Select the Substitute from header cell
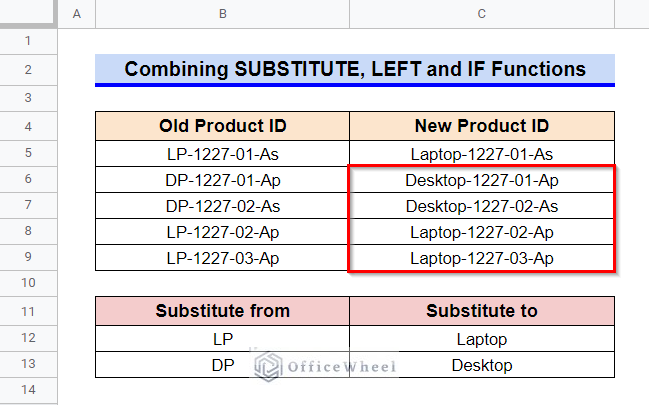This screenshot has width=649, height=405. (x=222, y=311)
